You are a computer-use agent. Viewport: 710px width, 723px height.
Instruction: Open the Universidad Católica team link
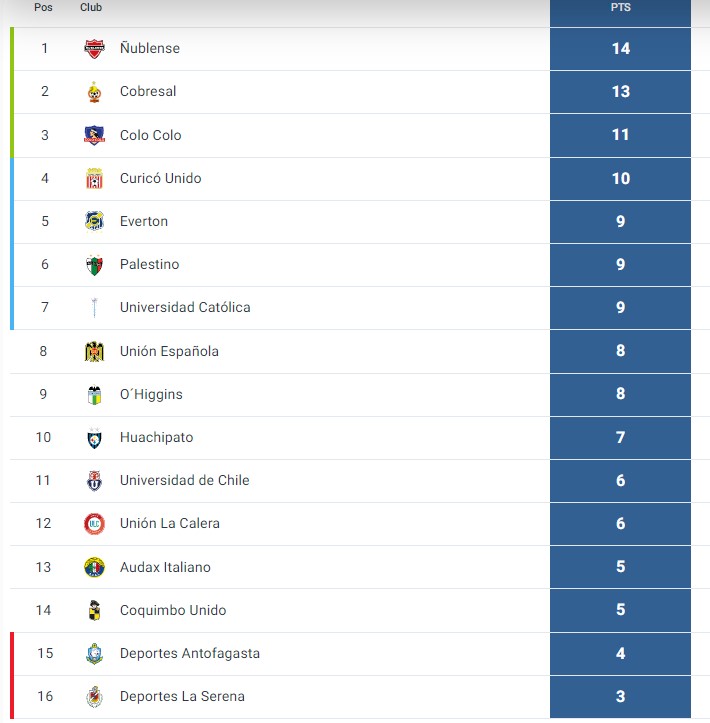185,308
